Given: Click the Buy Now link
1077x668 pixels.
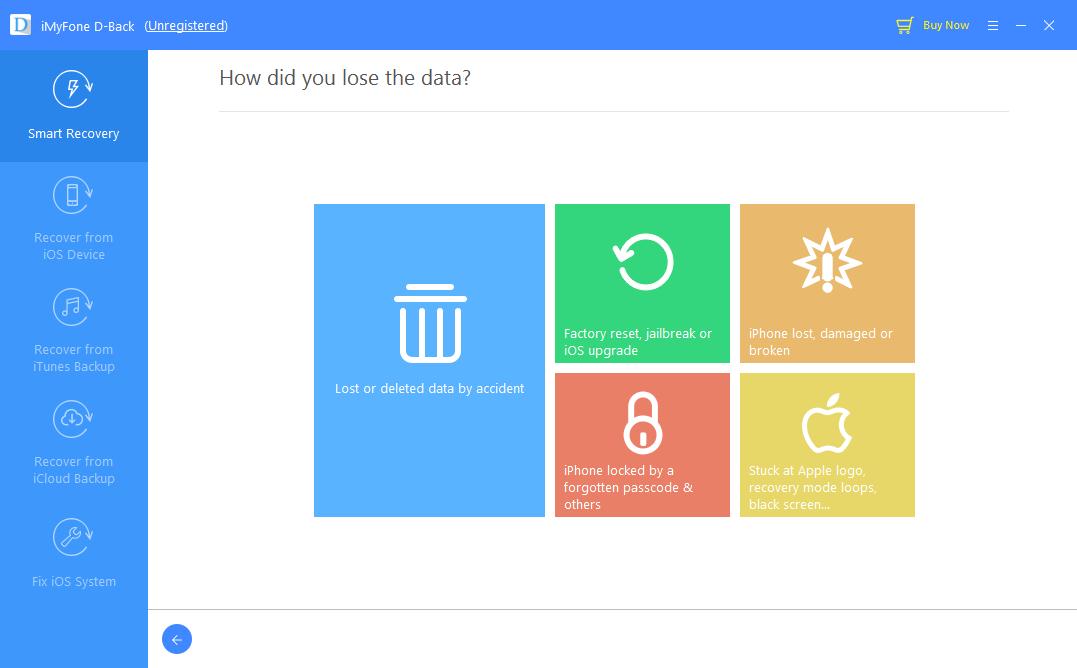Looking at the screenshot, I should (x=946, y=25).
